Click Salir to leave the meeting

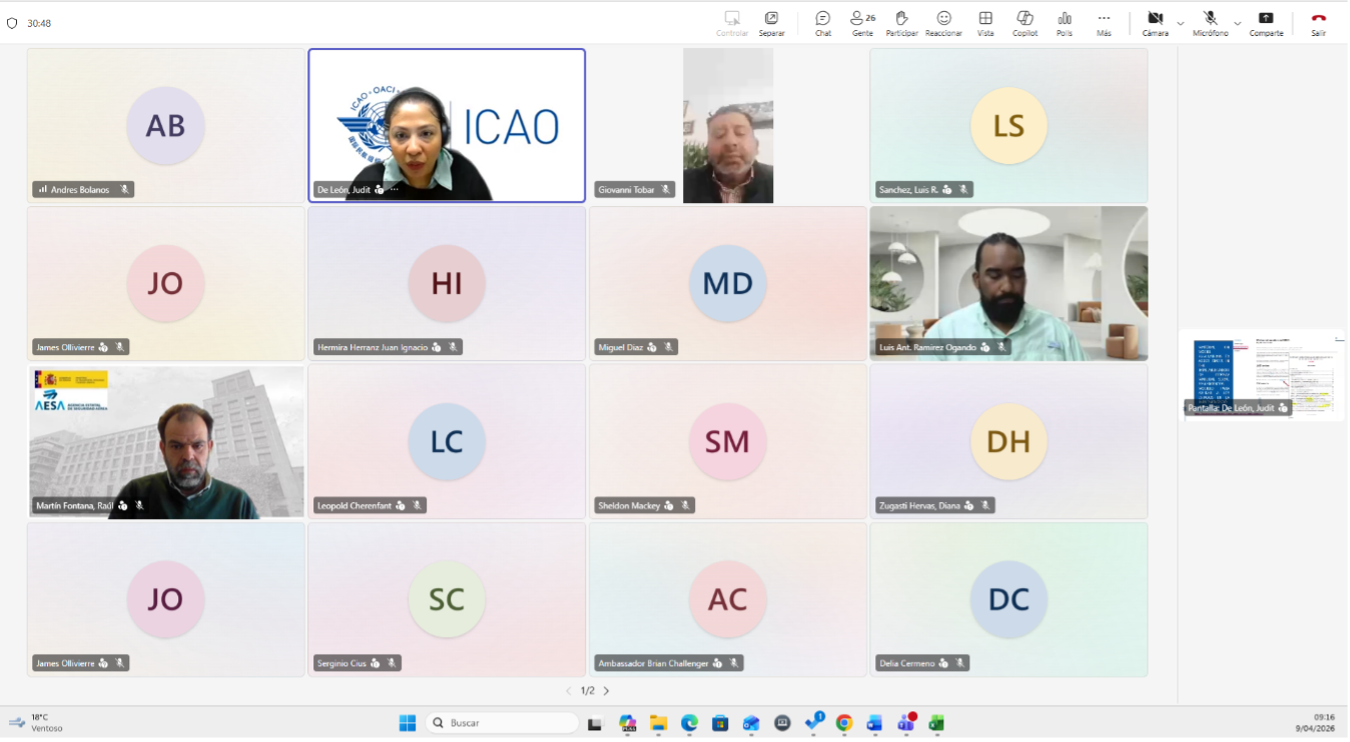click(x=1318, y=22)
